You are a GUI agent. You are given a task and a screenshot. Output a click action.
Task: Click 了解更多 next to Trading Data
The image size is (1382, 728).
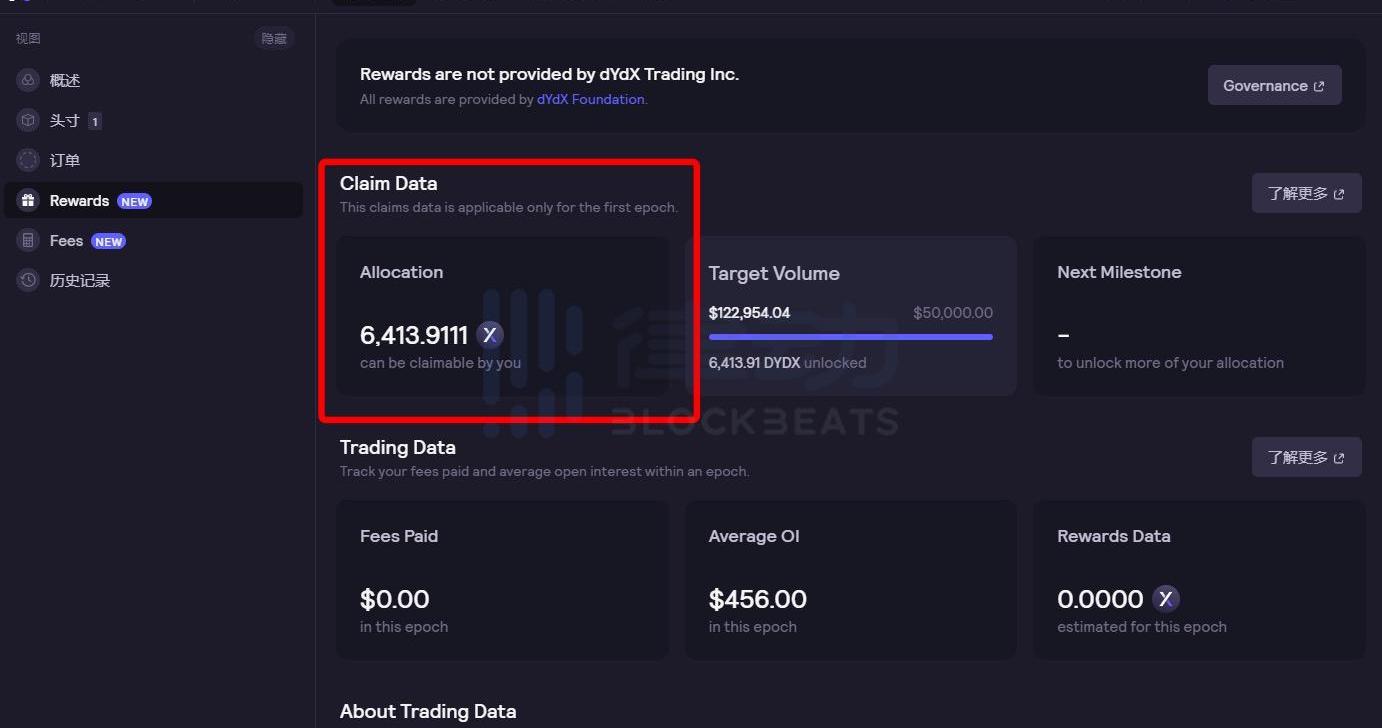[x=1306, y=457]
